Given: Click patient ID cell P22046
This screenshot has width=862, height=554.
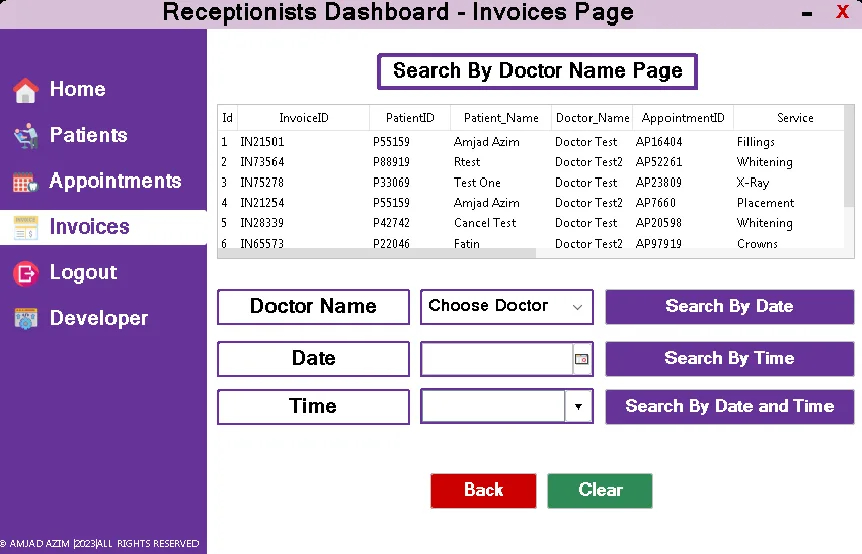Looking at the screenshot, I should (x=391, y=243).
